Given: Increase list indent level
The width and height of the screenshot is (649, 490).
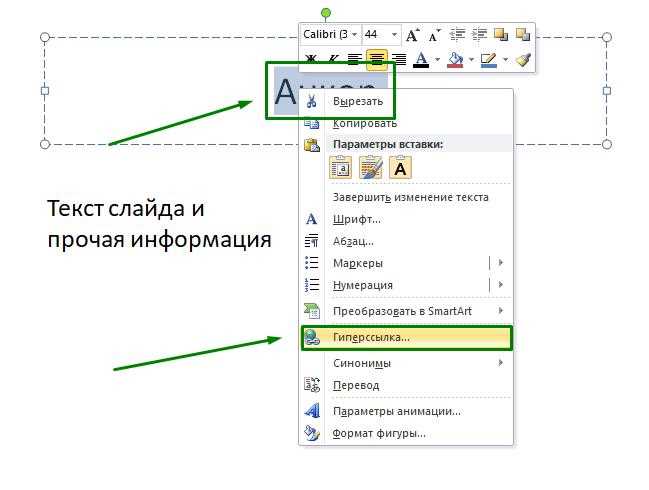Looking at the screenshot, I should tap(479, 35).
